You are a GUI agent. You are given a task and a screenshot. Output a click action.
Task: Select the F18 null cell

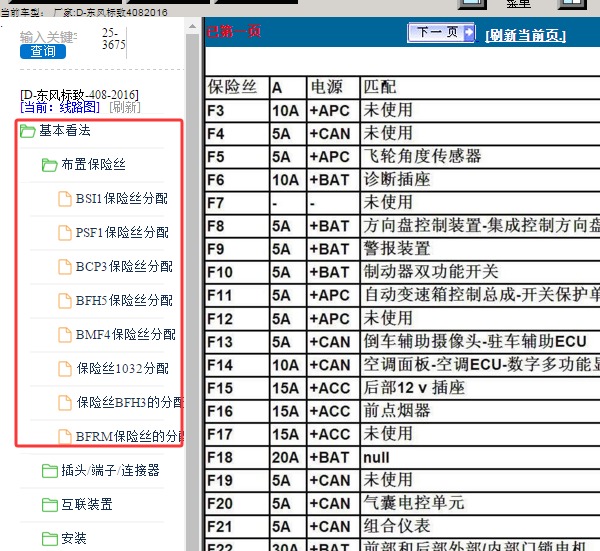[x=480, y=457]
